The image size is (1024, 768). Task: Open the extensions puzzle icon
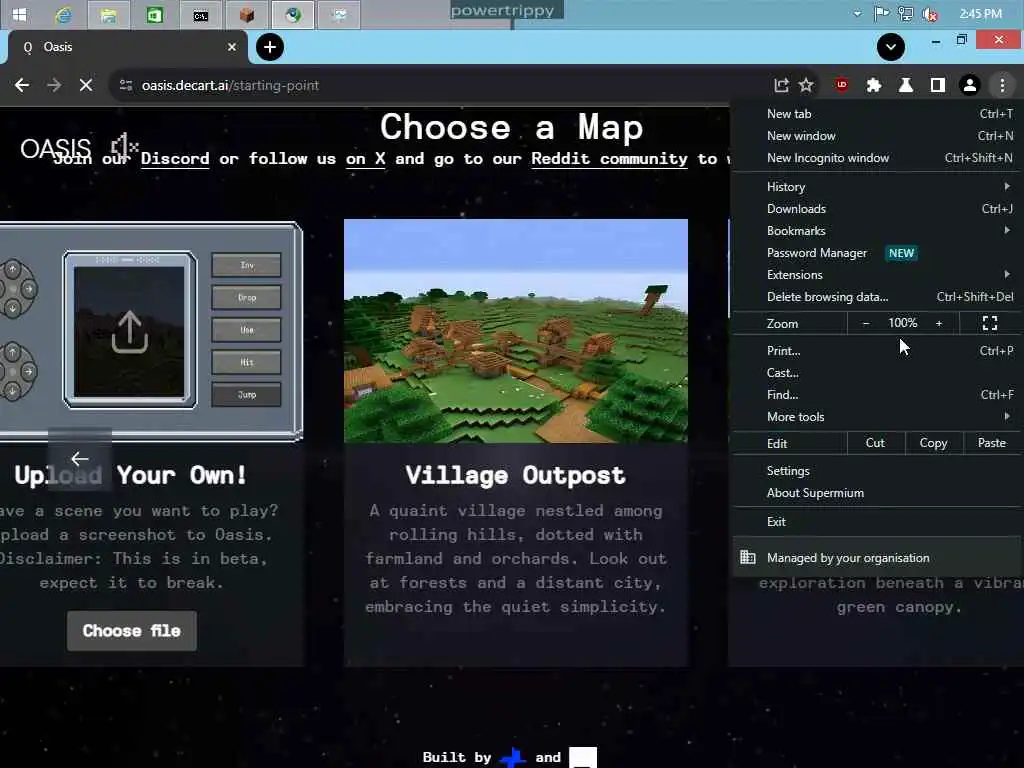(x=874, y=85)
